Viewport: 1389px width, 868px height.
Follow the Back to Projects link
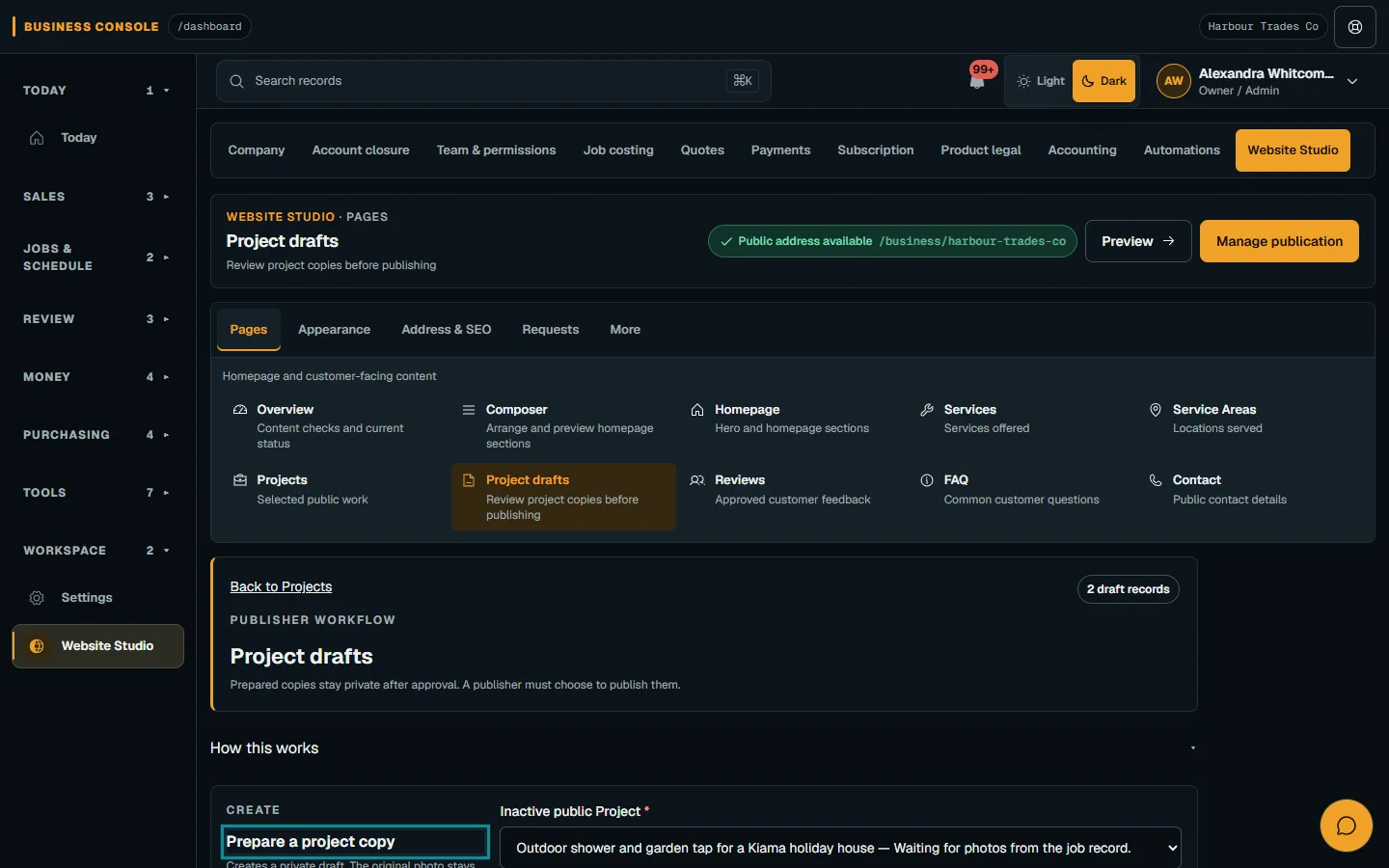tap(281, 587)
